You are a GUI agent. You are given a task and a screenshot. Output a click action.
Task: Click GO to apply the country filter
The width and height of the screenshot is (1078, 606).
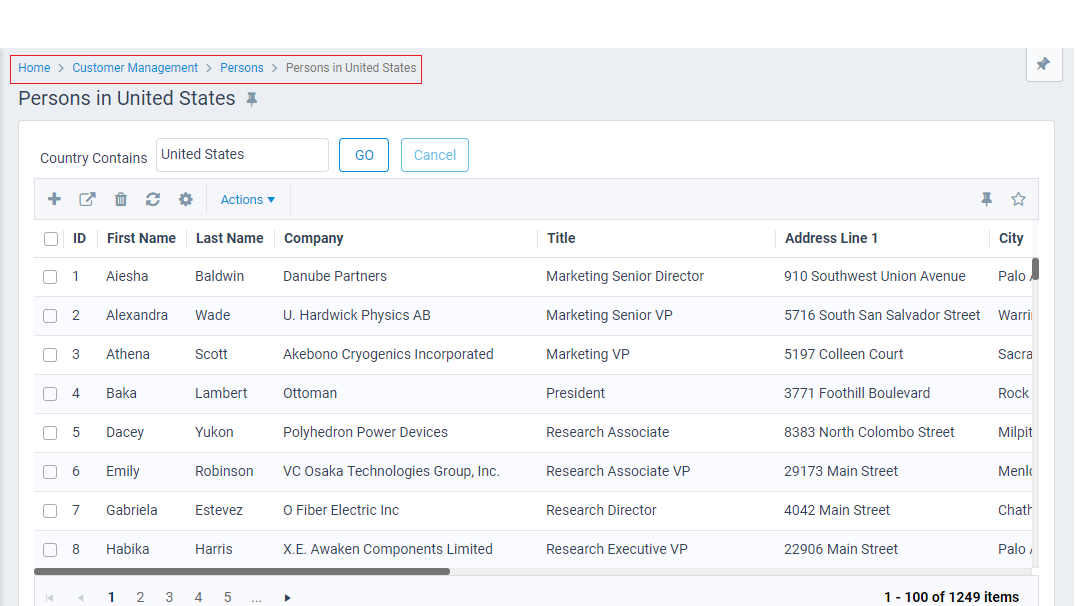coord(363,155)
